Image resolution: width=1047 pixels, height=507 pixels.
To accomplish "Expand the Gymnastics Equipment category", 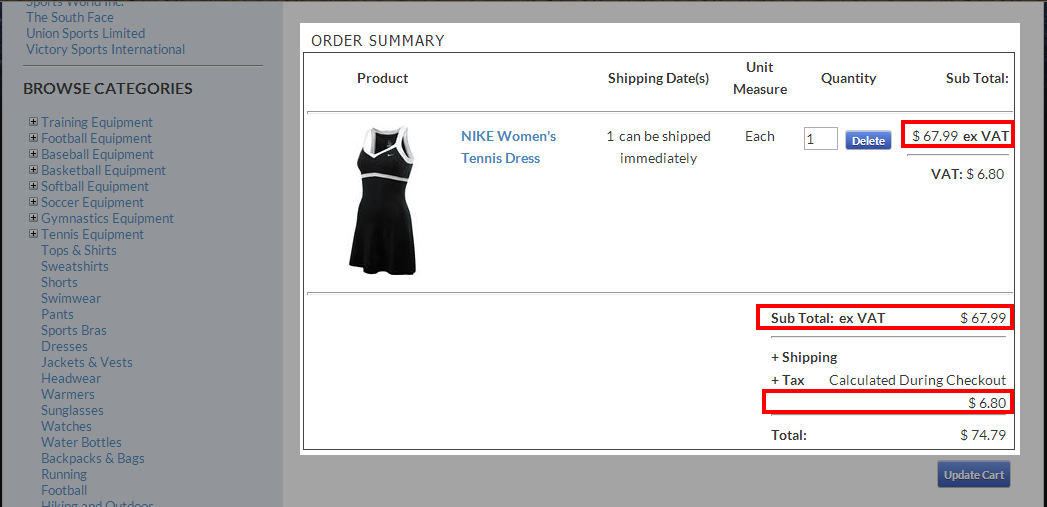I will click(33, 218).
